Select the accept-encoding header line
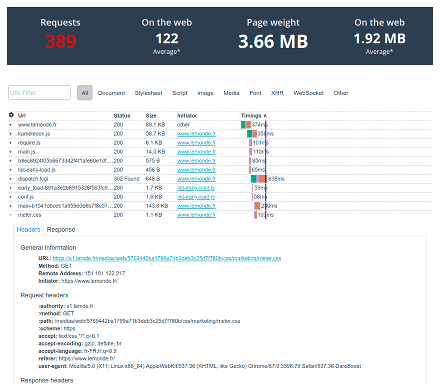The height and width of the screenshot is (385, 440). point(80,343)
